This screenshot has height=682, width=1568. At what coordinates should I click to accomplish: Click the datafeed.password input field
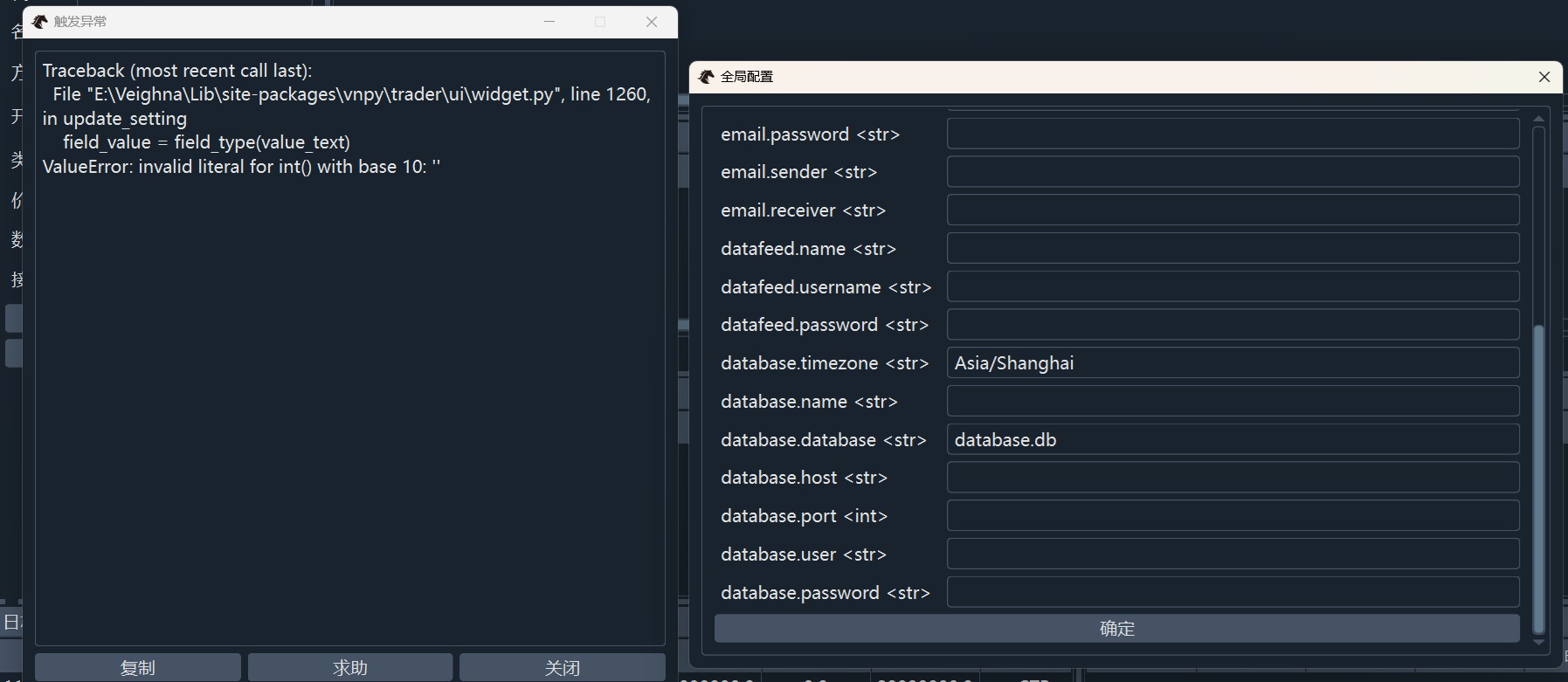(1233, 325)
